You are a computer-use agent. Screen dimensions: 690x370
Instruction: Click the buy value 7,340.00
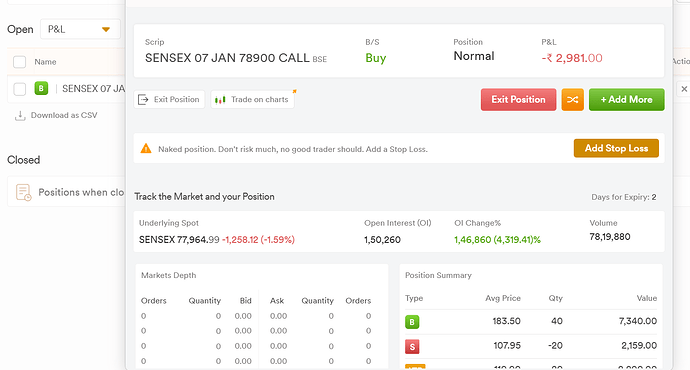638,321
